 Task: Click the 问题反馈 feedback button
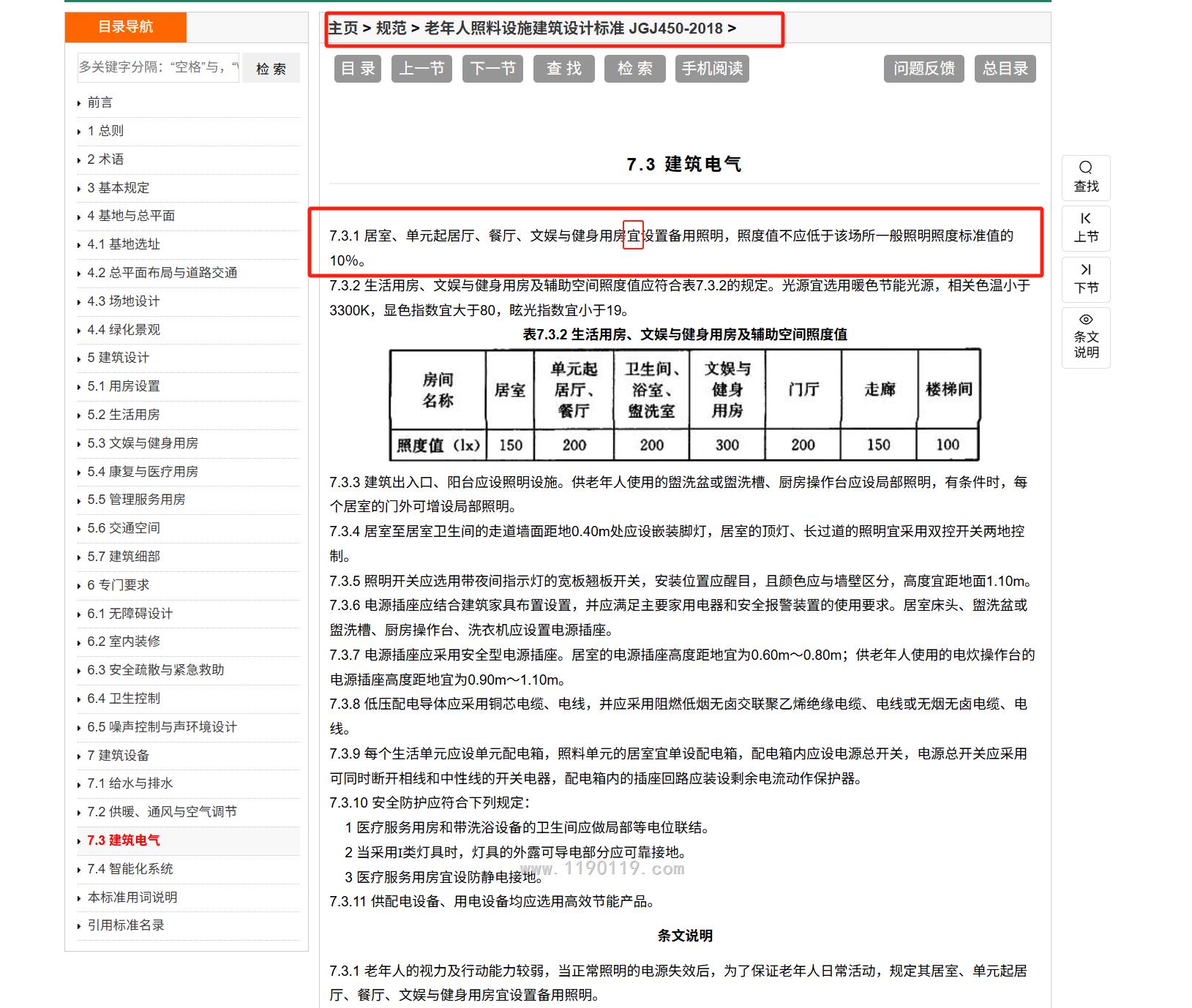coord(924,69)
